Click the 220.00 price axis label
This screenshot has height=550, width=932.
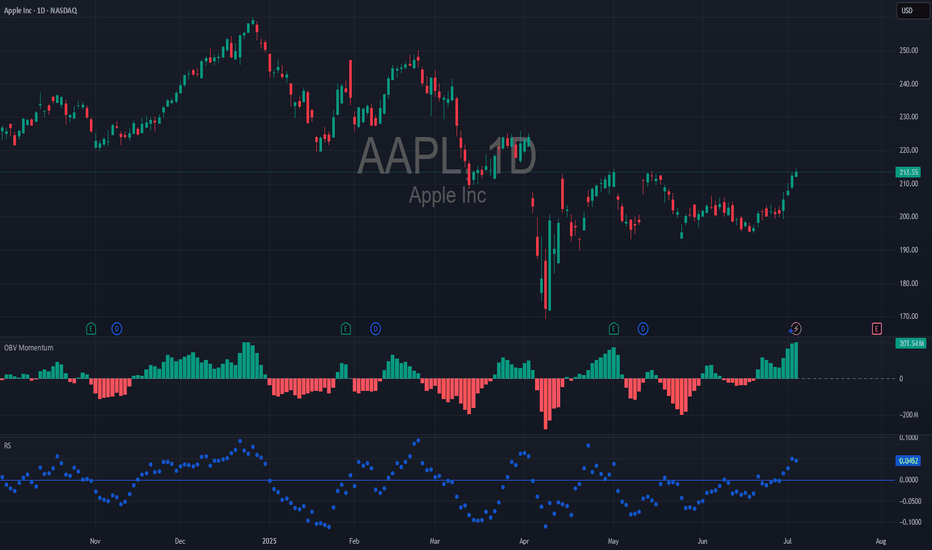(x=909, y=150)
